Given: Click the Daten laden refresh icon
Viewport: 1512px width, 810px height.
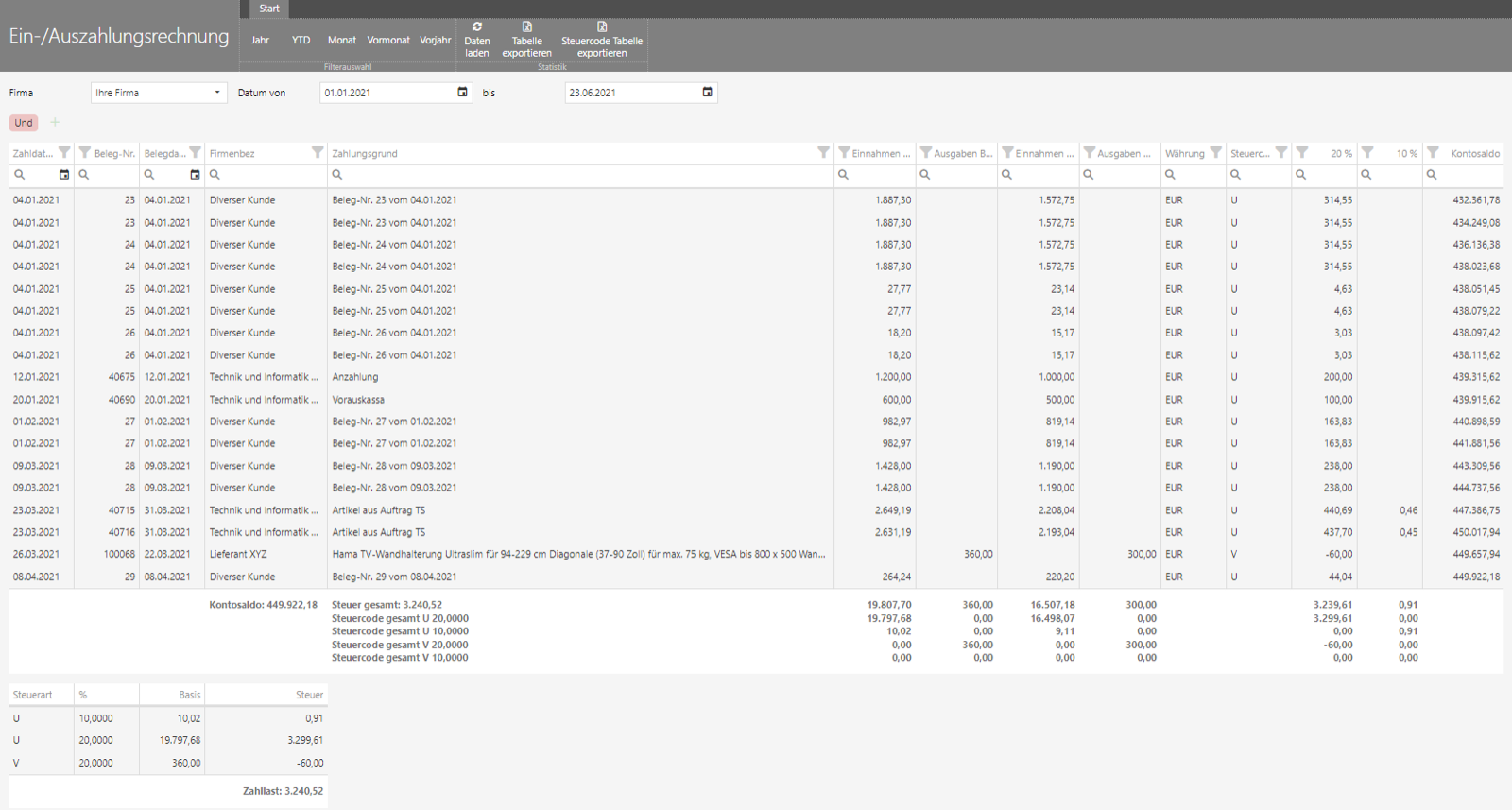Looking at the screenshot, I should pos(477,26).
